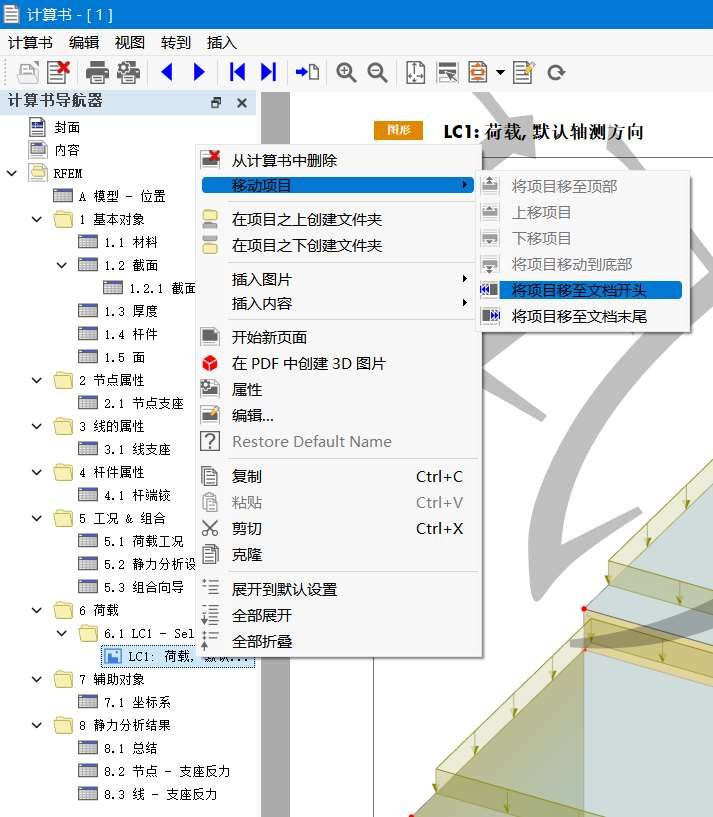Screen dimensions: 713x817
Task: Zoom out with magnifier minus icon
Action: point(377,72)
